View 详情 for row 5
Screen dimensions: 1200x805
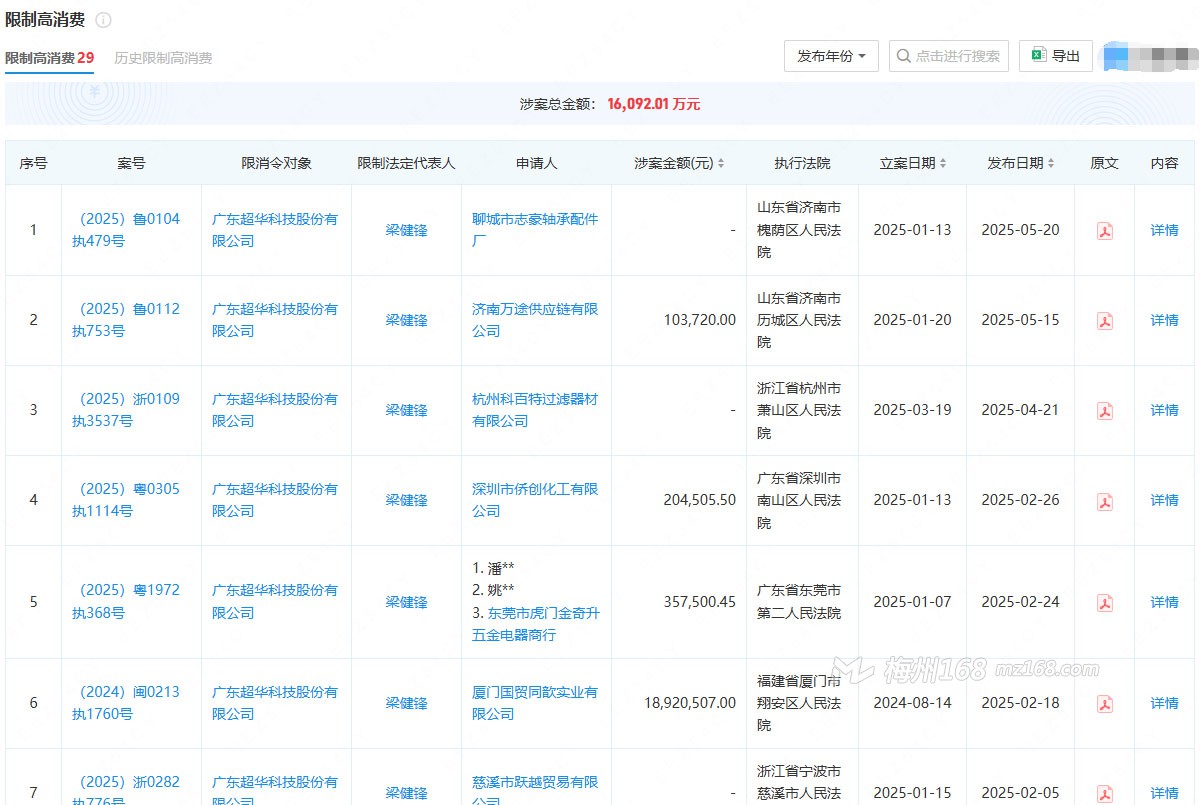pyautogui.click(x=1165, y=602)
